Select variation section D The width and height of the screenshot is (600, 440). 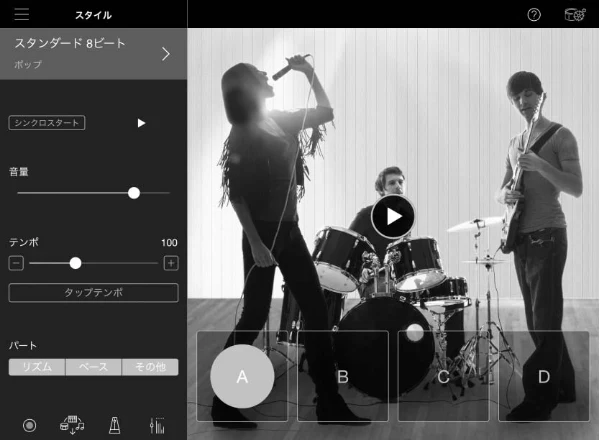coord(544,376)
